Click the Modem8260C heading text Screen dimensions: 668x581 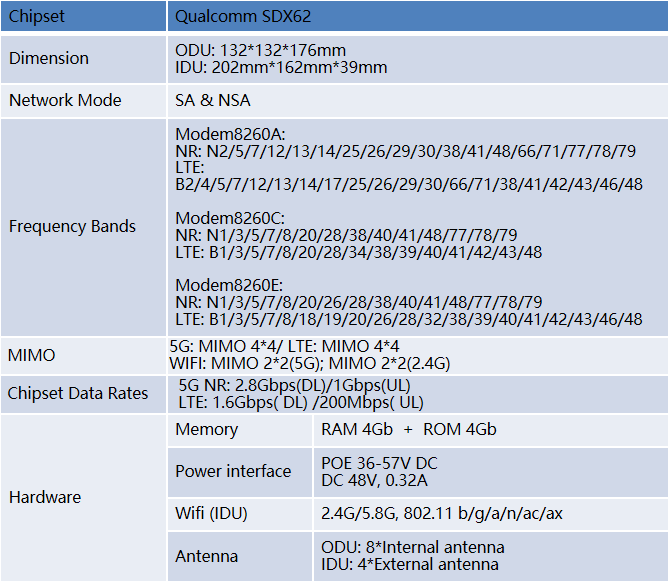click(x=230, y=218)
